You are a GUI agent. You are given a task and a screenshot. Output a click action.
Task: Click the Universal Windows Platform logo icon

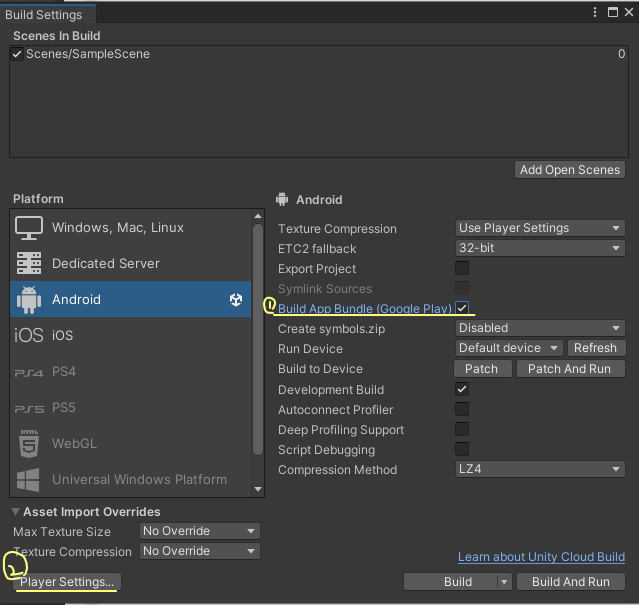(28, 480)
